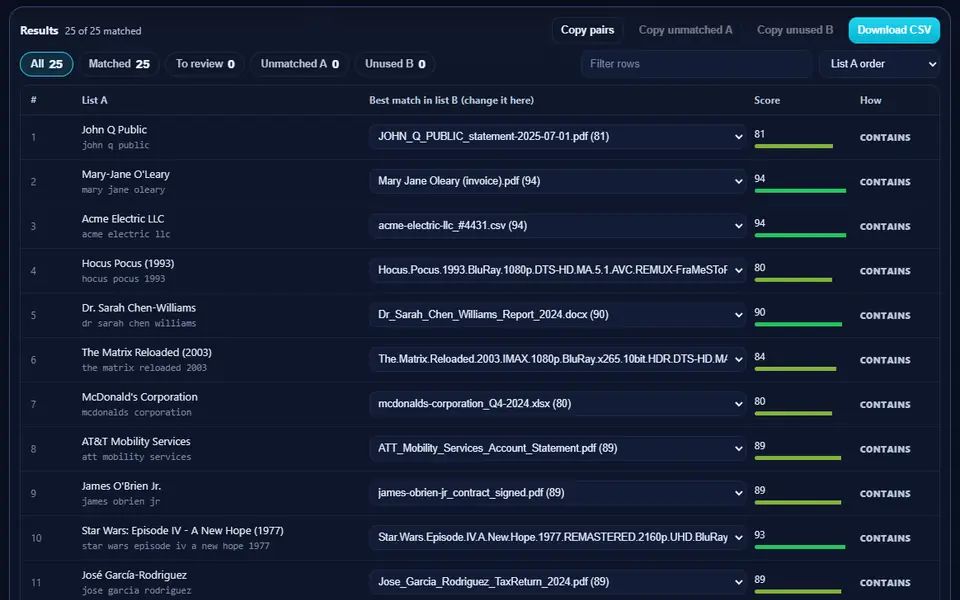The height and width of the screenshot is (600, 960).
Task: Expand match dropdown for Star Wars Episode IV
Action: 557,538
